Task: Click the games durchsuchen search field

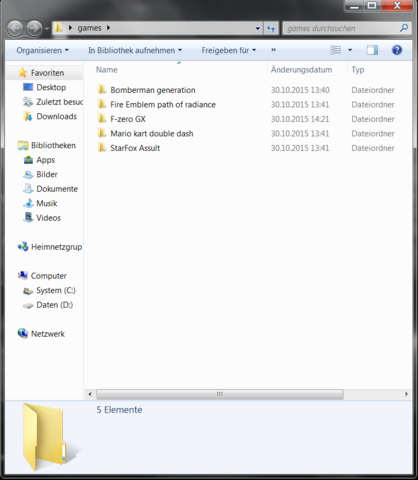Action: (341, 28)
